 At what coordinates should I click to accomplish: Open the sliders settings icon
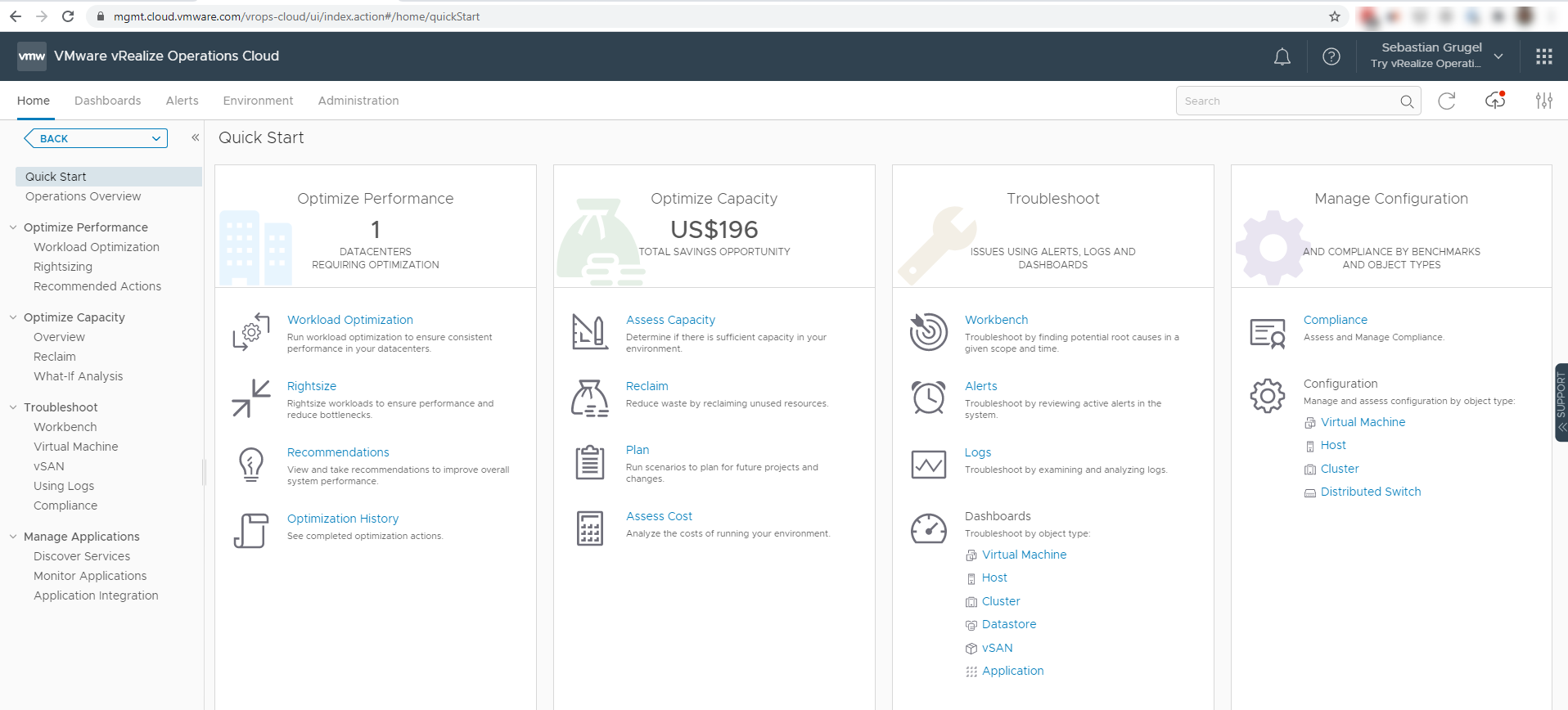point(1543,101)
